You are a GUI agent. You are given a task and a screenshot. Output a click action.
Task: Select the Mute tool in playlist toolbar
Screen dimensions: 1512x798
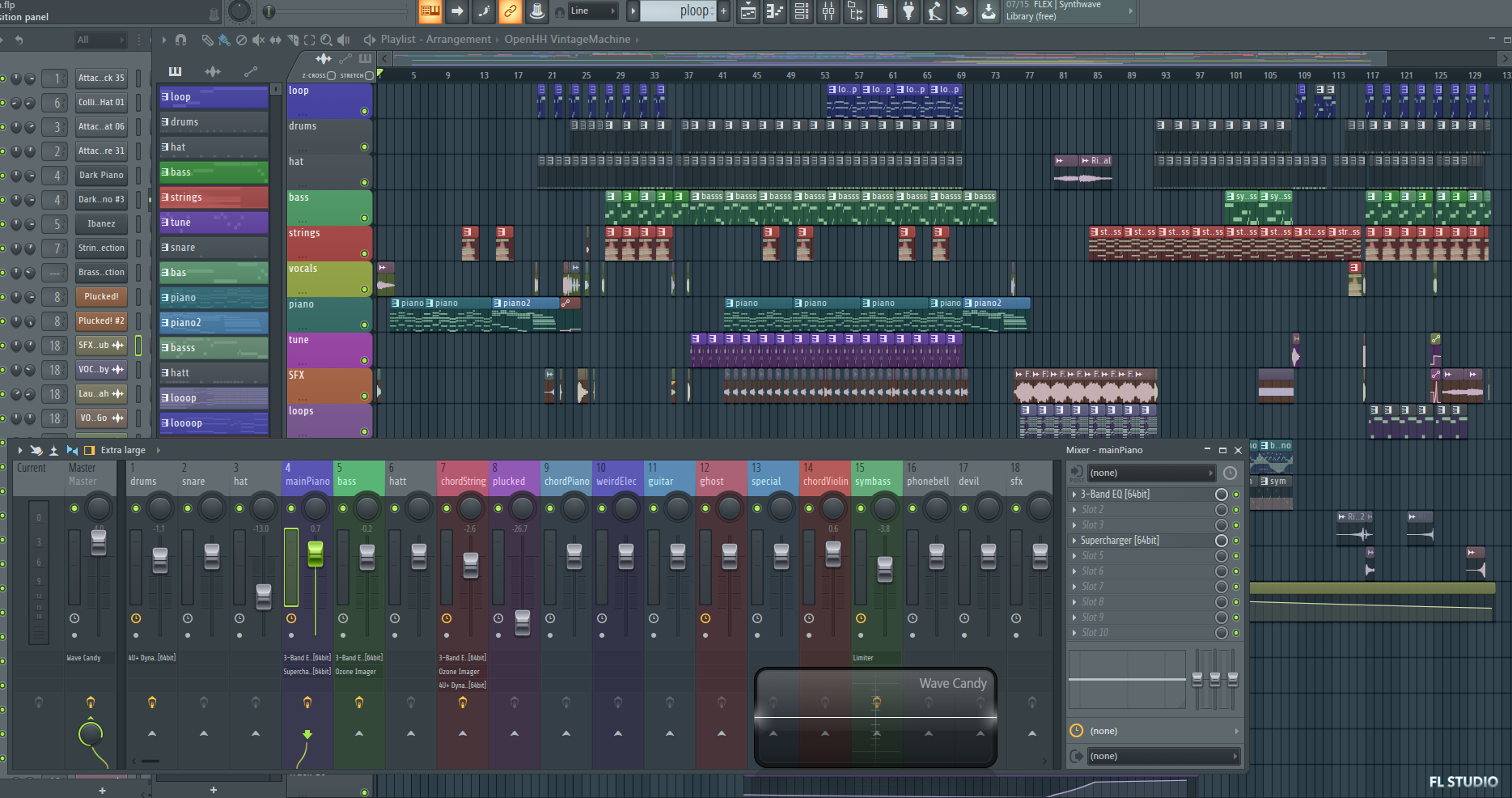(x=258, y=39)
